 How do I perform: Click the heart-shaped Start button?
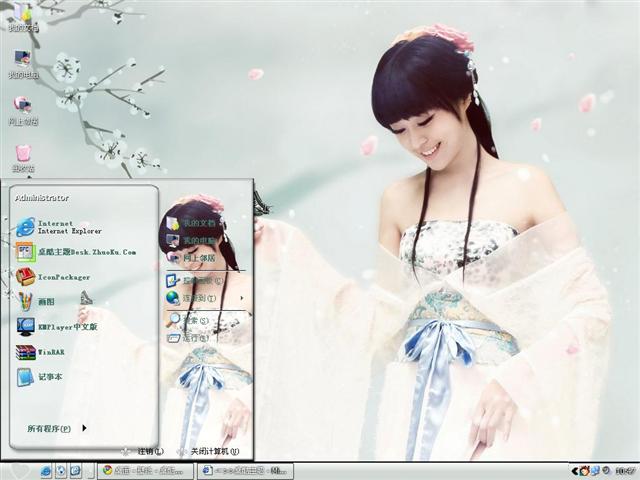click(18, 471)
